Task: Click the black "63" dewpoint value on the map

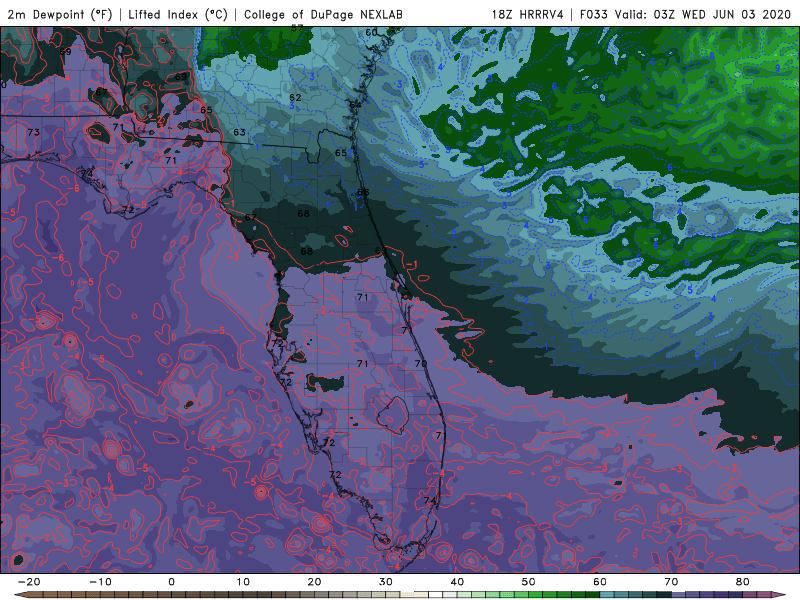Action: 239,132
